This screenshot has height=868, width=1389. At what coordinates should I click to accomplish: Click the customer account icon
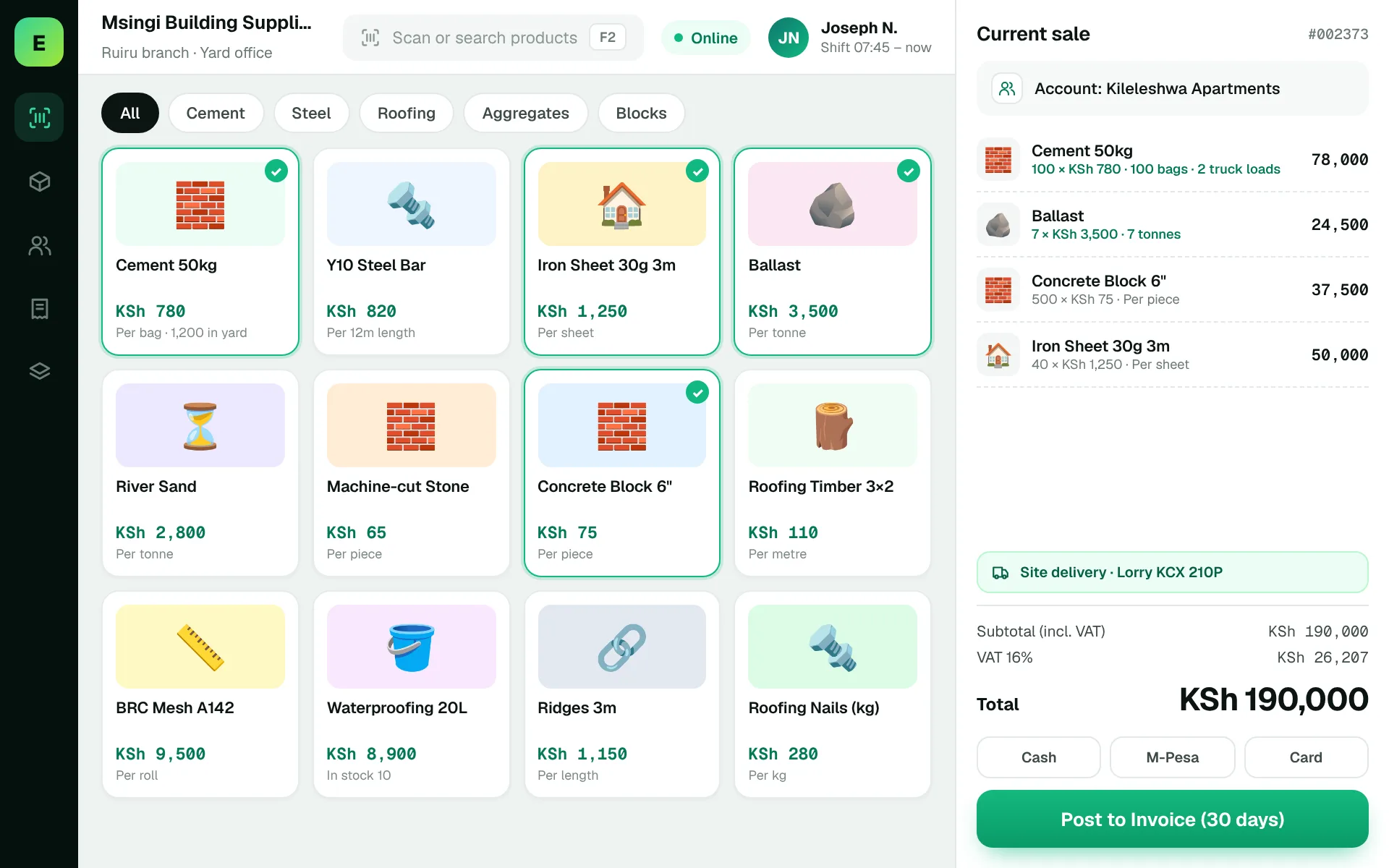(x=1006, y=88)
